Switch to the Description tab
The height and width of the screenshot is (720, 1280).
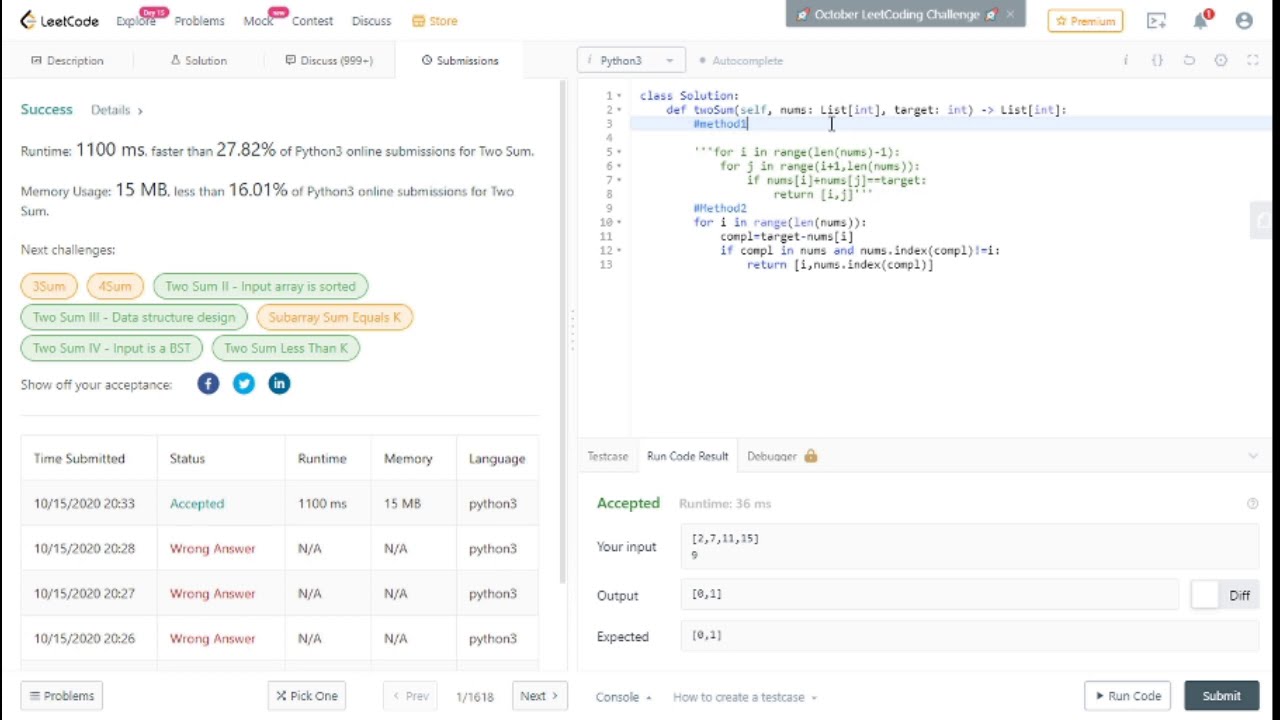pos(67,61)
